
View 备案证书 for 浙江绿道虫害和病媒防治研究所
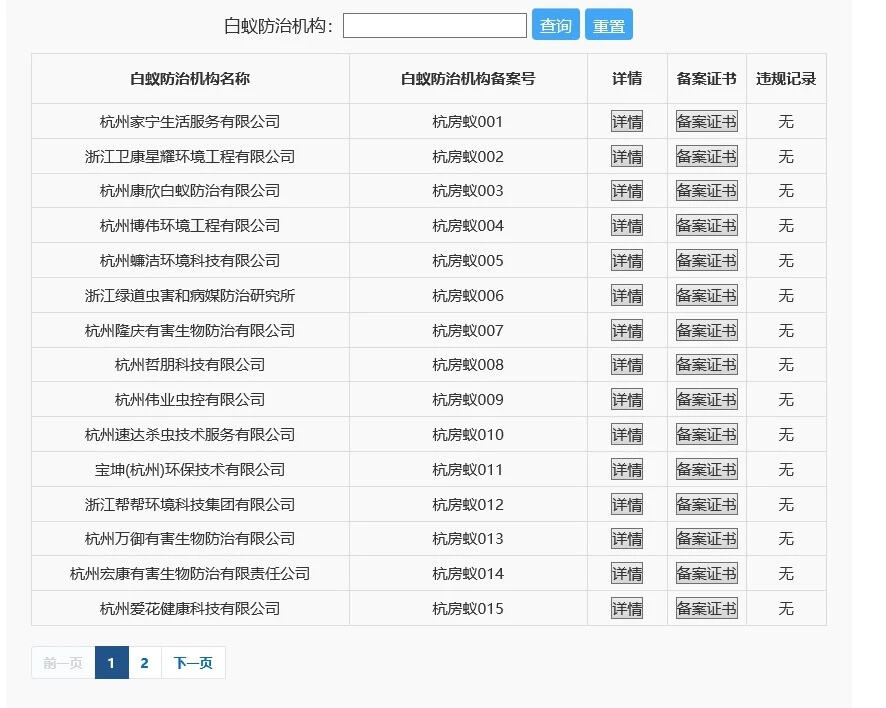point(706,296)
